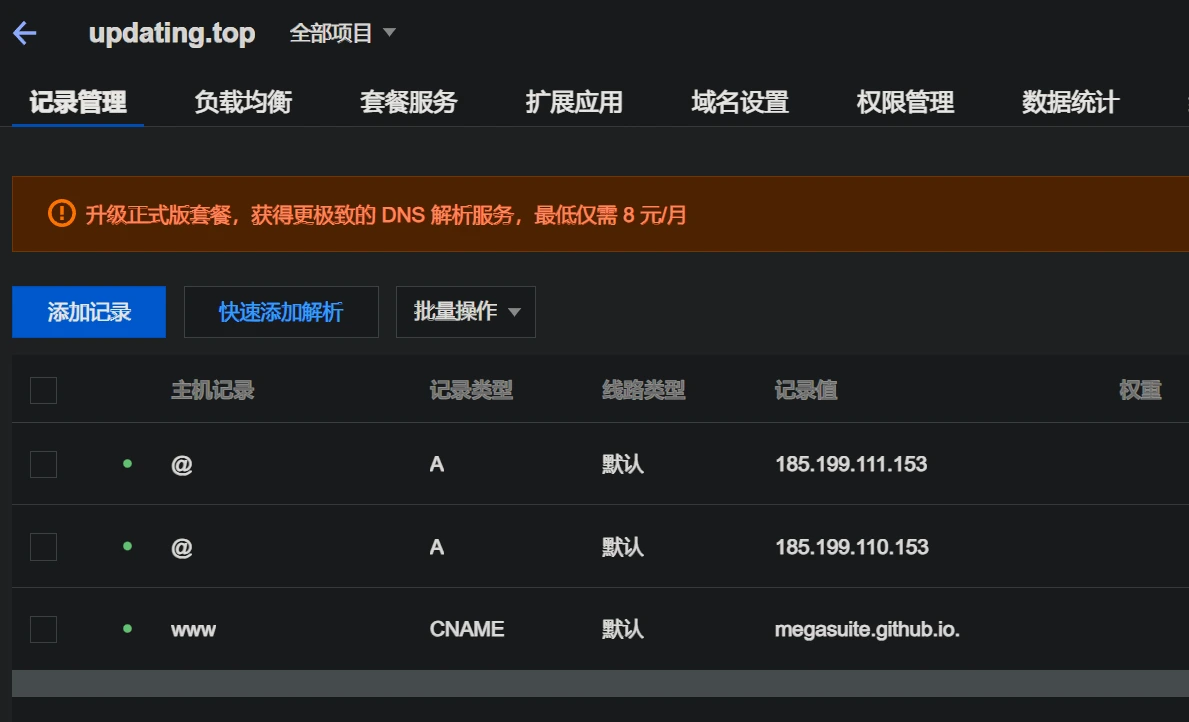Check the box for 185.199.111.153 record
The width and height of the screenshot is (1189, 722).
click(43, 464)
